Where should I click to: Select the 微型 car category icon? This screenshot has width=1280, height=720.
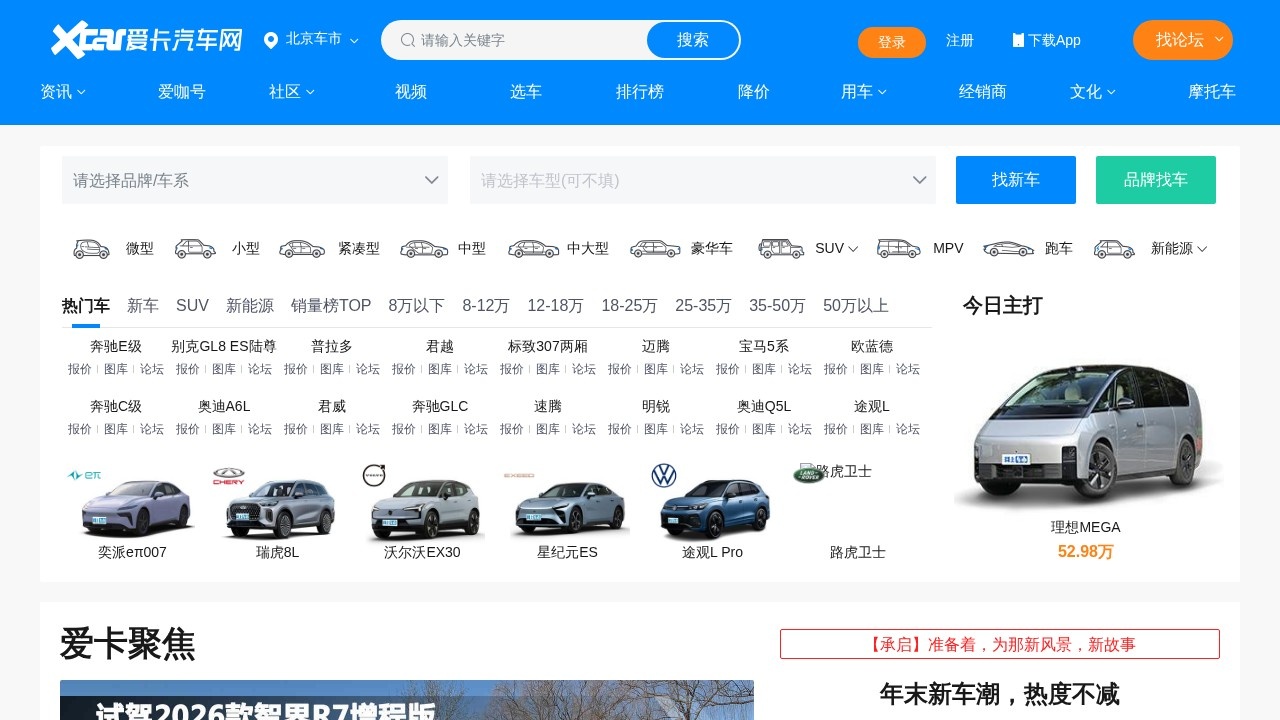[x=91, y=248]
